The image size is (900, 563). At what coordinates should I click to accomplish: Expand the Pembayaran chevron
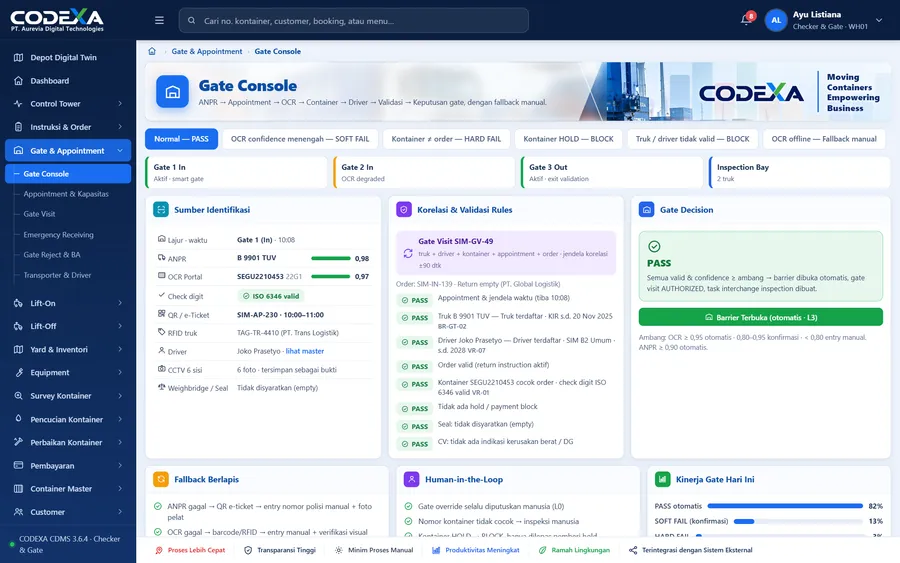[x=120, y=465]
